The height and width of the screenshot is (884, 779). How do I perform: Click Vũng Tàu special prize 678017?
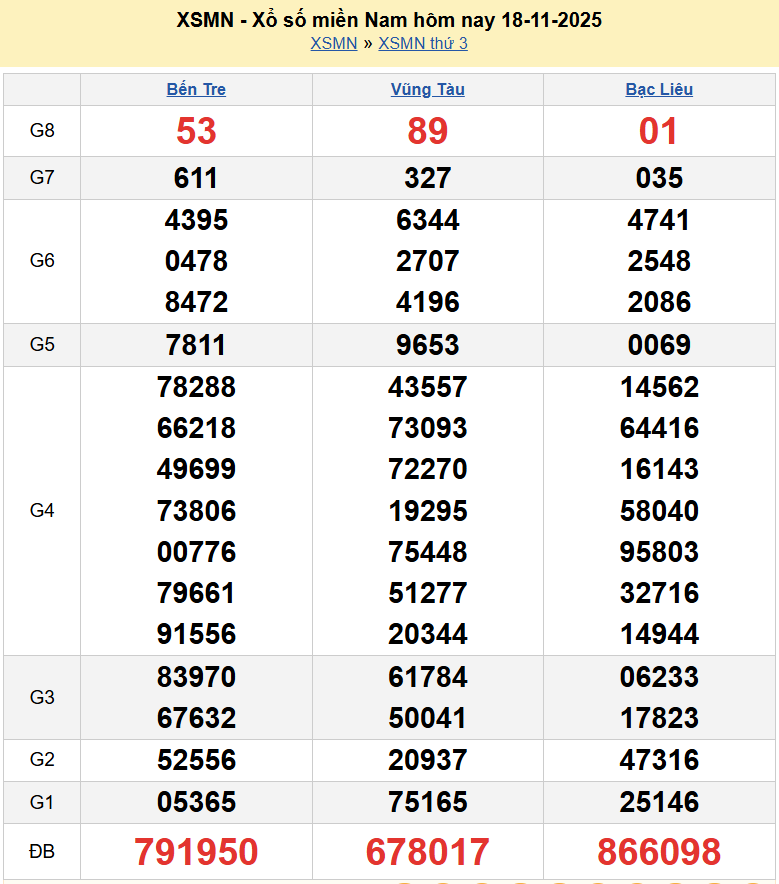pyautogui.click(x=427, y=852)
